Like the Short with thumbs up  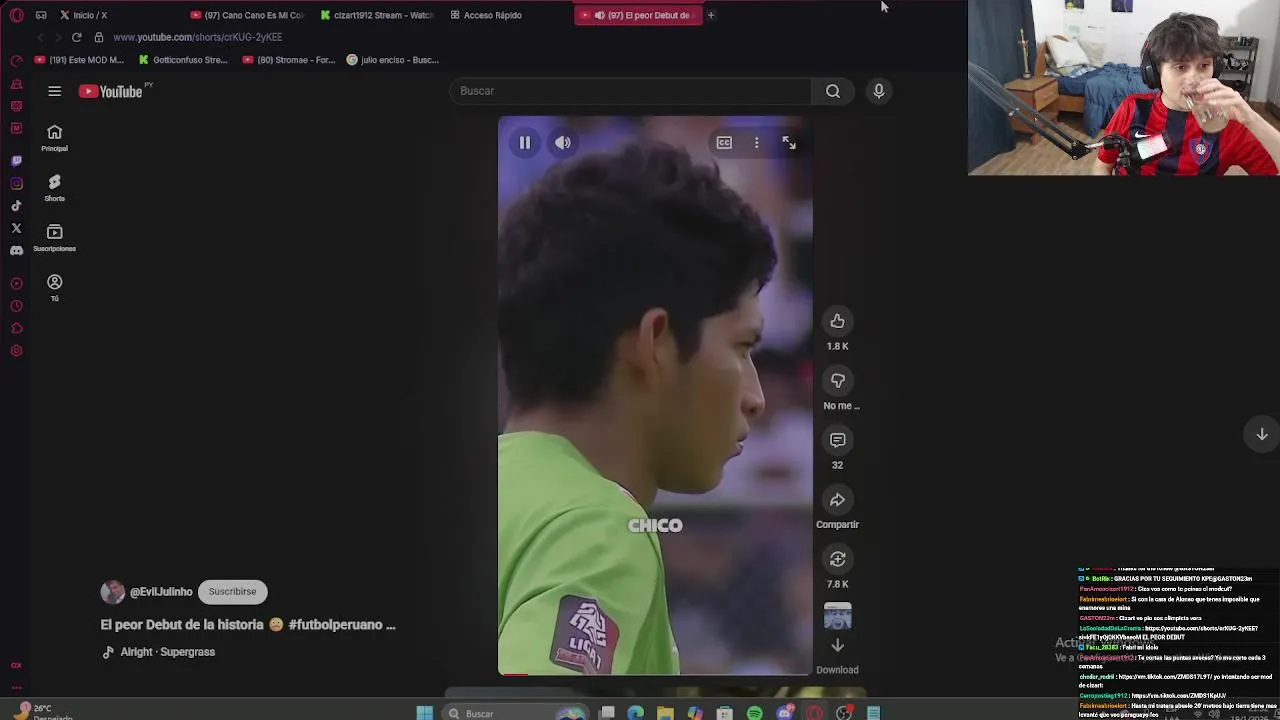837,321
